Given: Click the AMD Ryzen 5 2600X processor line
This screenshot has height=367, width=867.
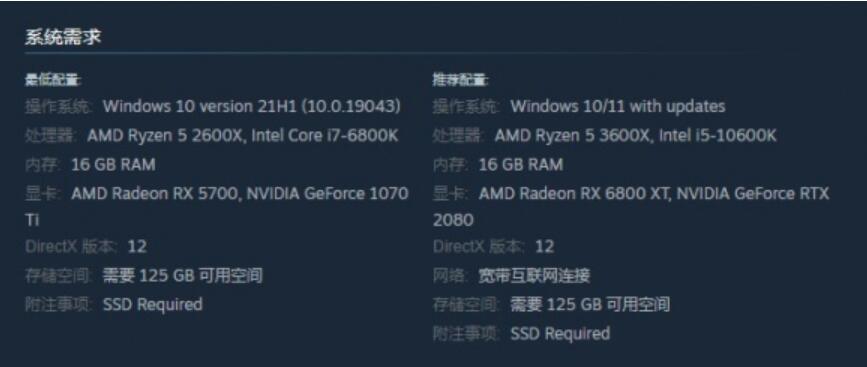Looking at the screenshot, I should (x=242, y=135).
